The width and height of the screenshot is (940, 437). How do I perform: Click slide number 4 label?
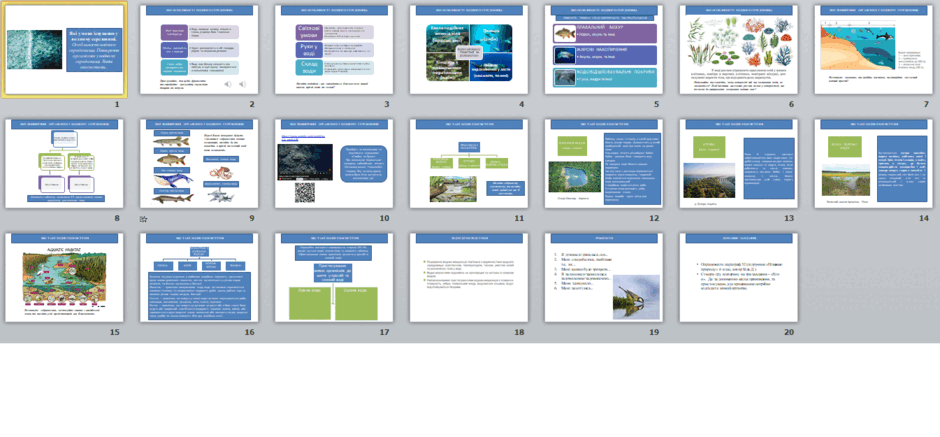click(x=522, y=104)
